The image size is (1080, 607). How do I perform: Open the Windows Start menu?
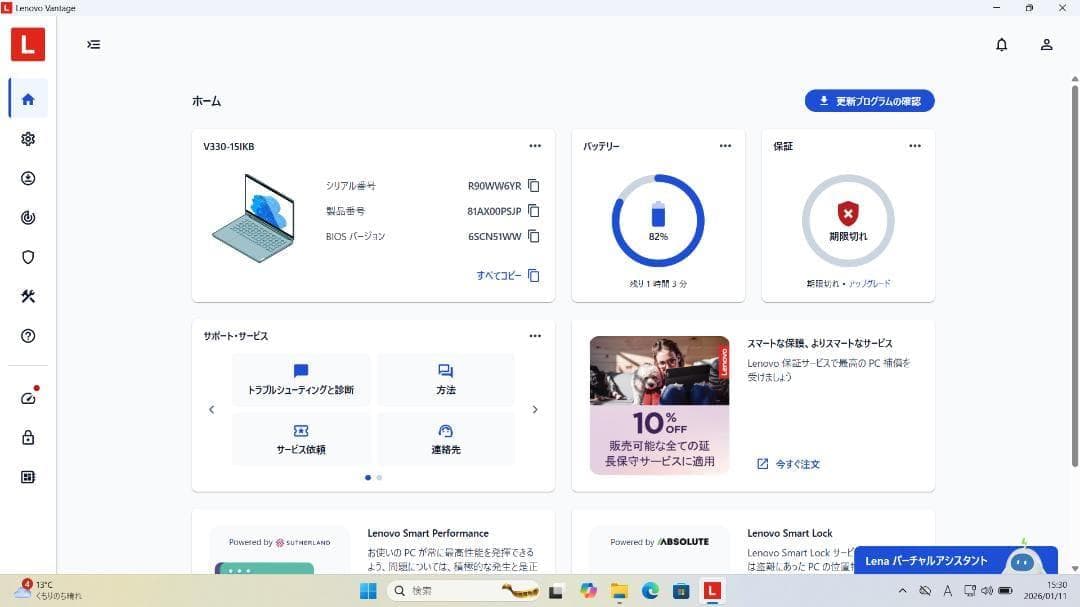368,590
